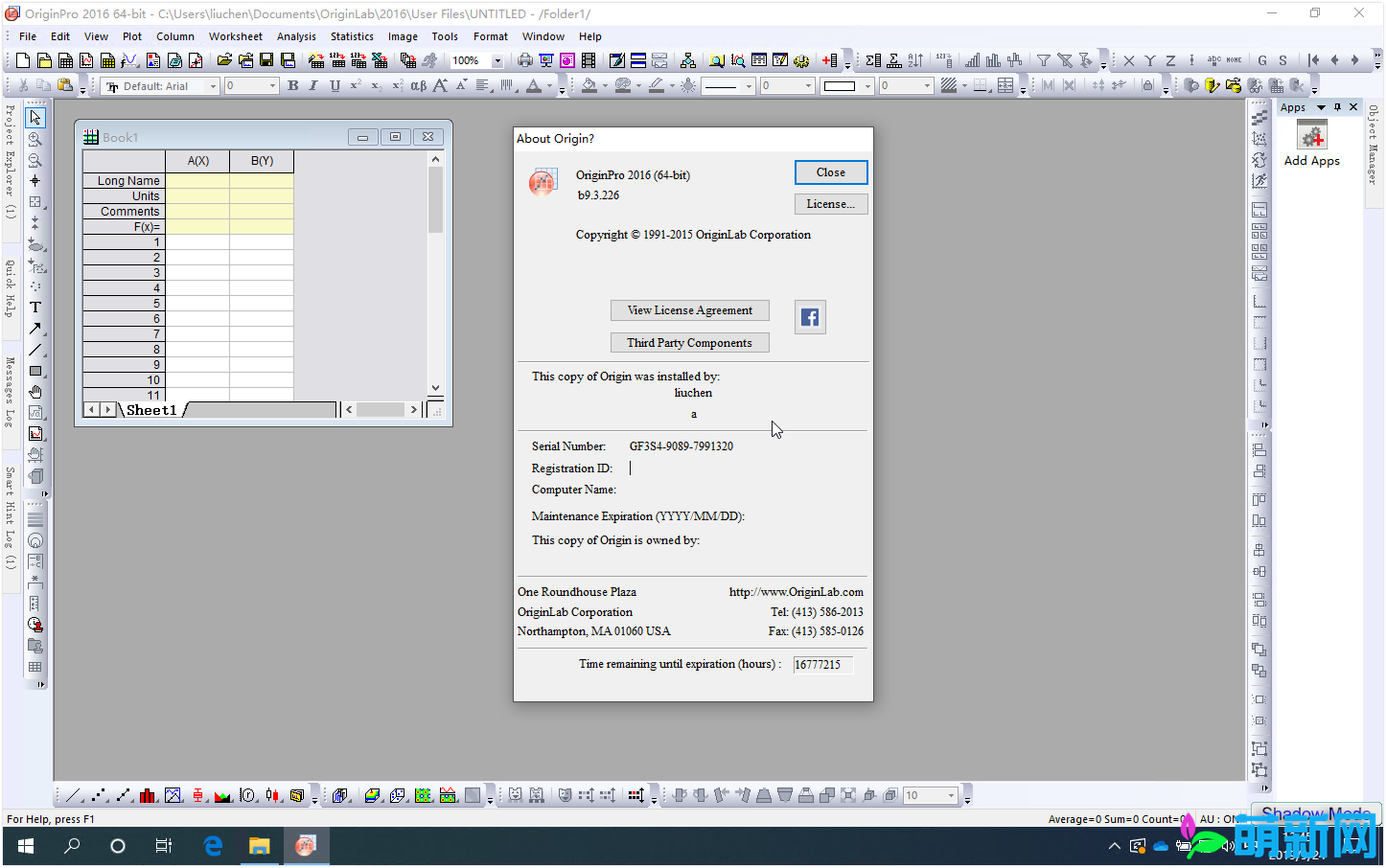Click the Print icon in the toolbar
The height and width of the screenshot is (868, 1386).
(x=524, y=60)
